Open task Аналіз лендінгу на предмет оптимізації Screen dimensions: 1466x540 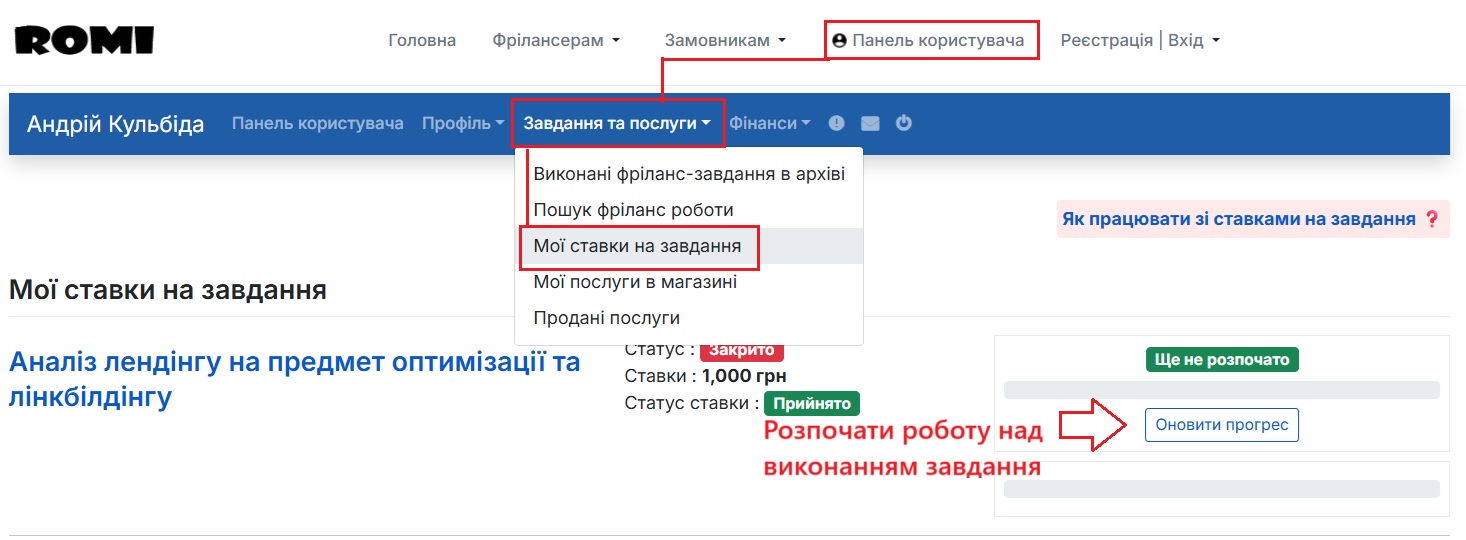[x=294, y=379]
